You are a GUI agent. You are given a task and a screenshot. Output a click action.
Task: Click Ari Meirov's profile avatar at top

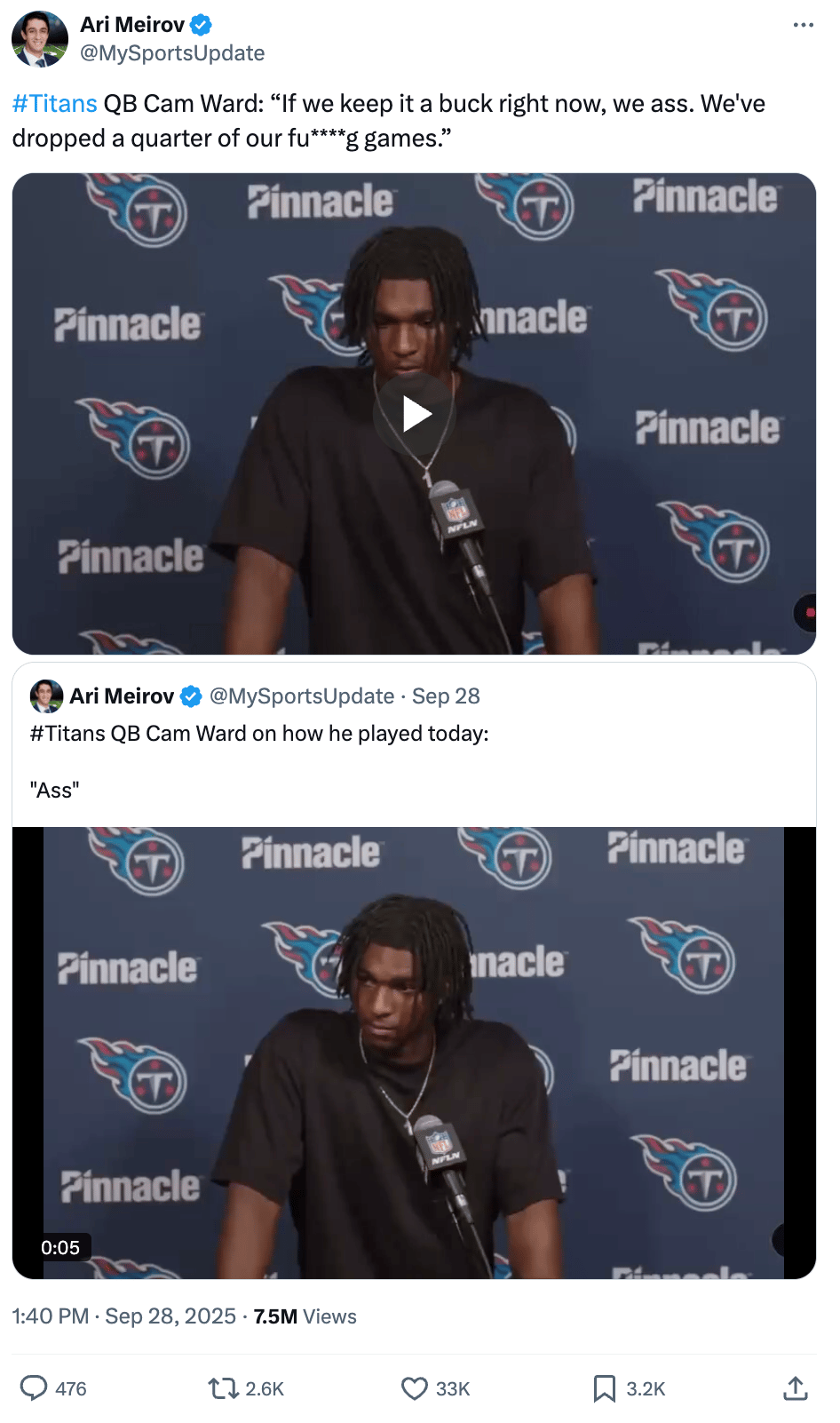(x=40, y=39)
